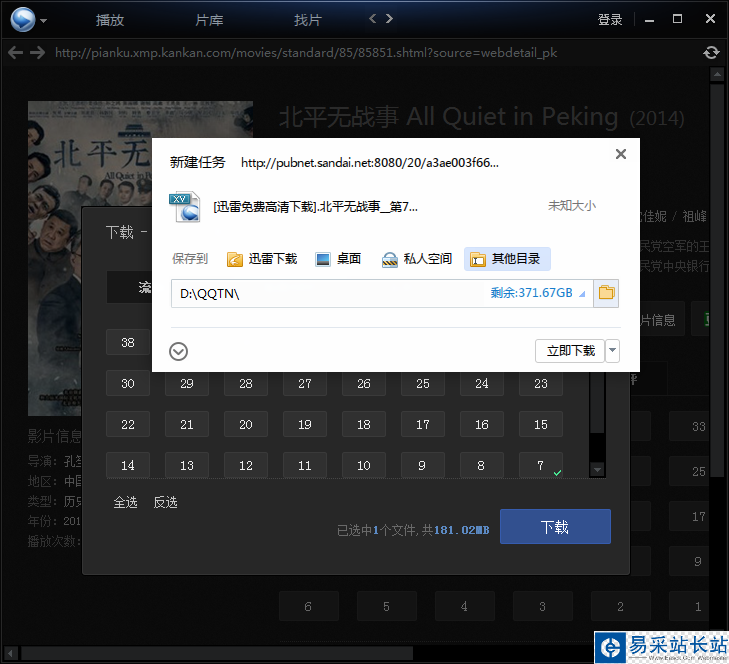This screenshot has height=664, width=729.
Task: Choose 桌面 as the save location
Action: (338, 259)
